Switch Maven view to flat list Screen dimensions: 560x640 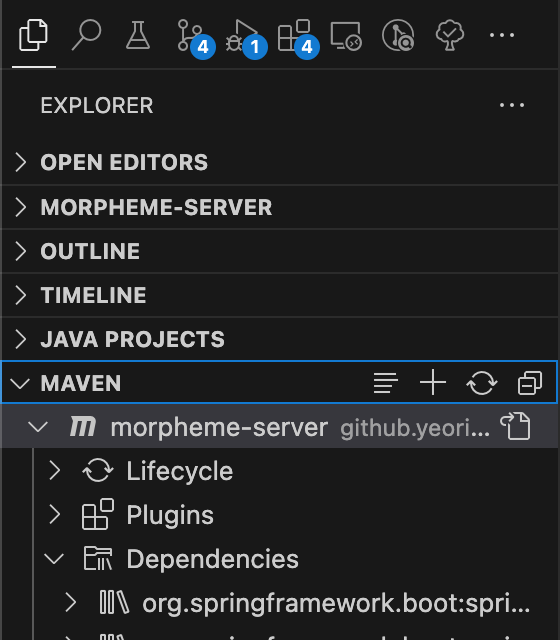385,383
